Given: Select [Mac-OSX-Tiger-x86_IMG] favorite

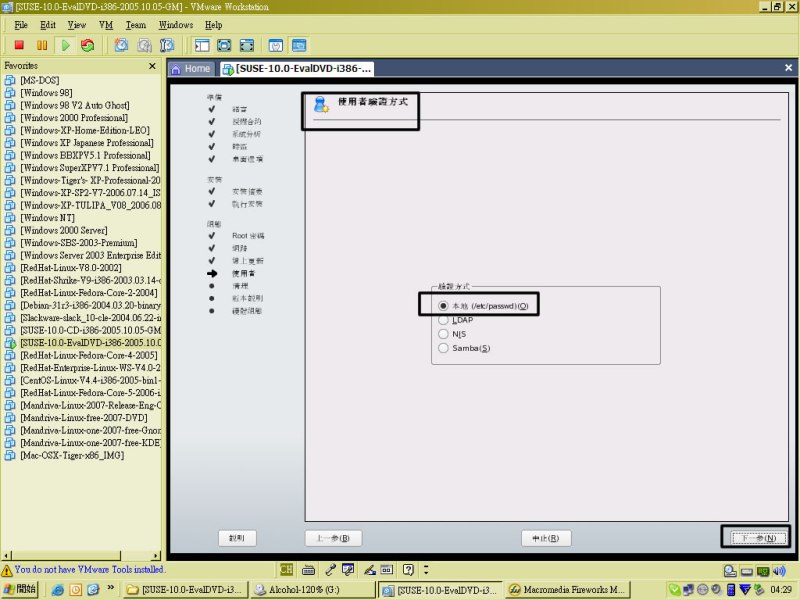Looking at the screenshot, I should pos(72,455).
